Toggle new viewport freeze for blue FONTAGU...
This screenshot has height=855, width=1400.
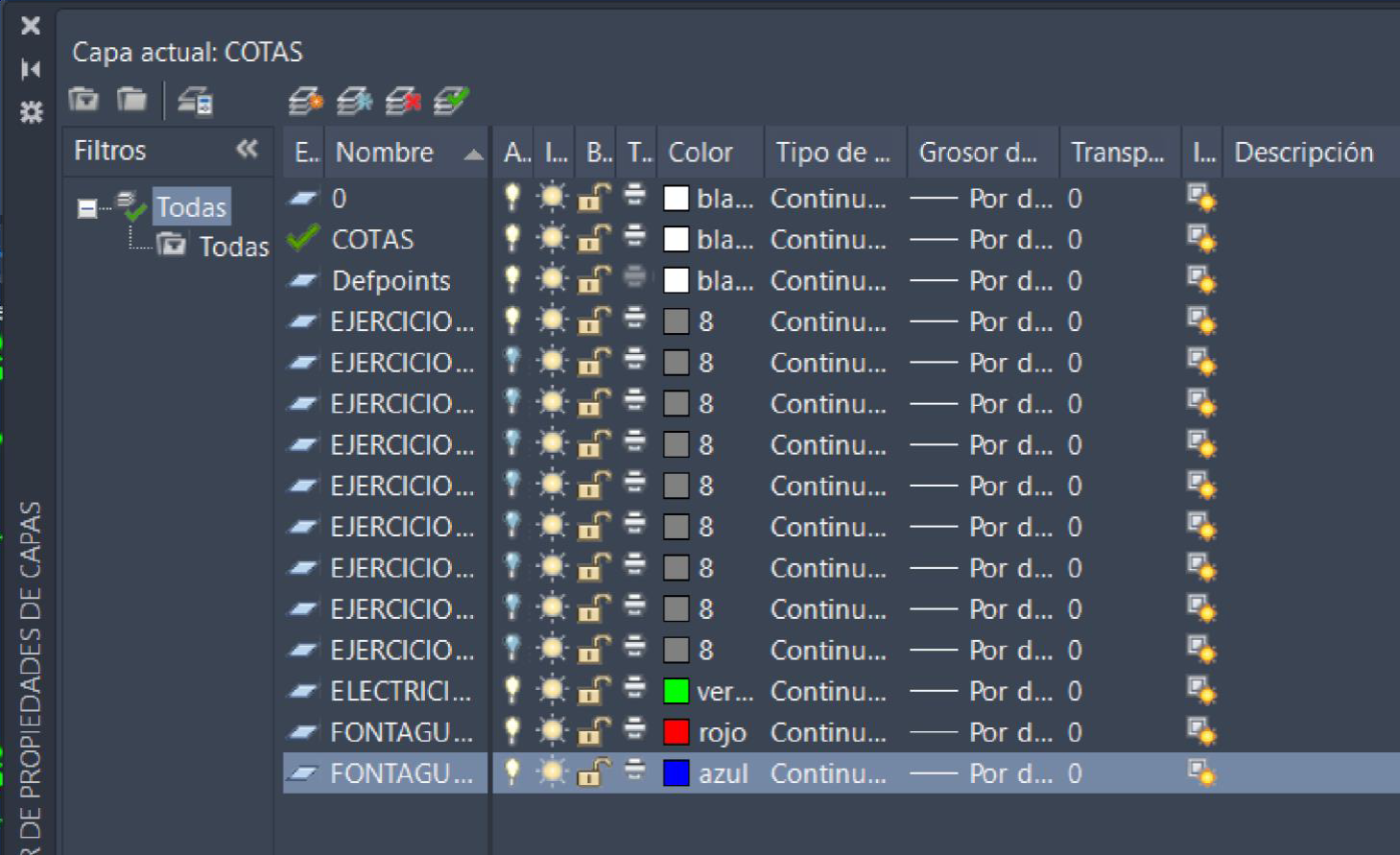click(x=1201, y=773)
